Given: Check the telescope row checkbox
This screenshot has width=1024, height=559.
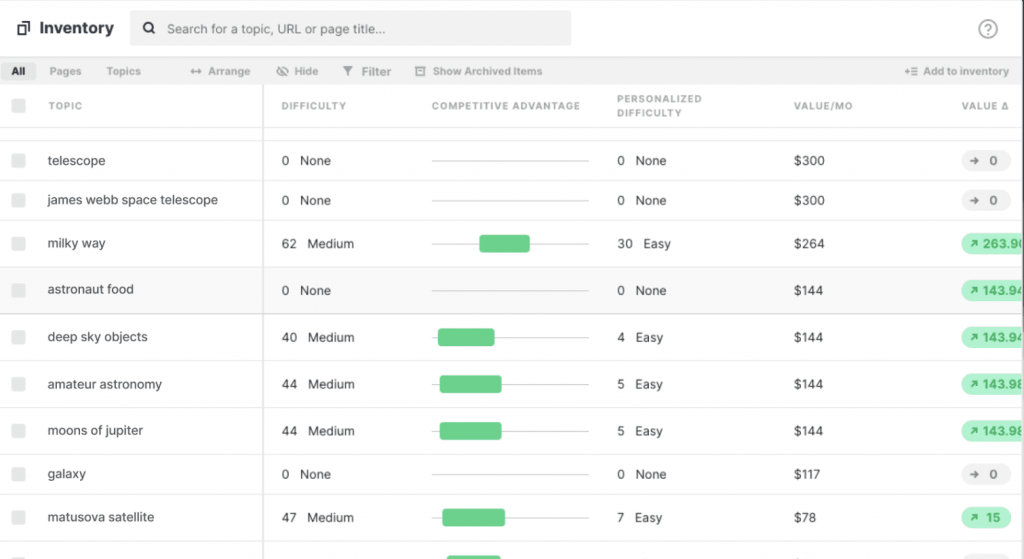Looking at the screenshot, I should tap(18, 161).
